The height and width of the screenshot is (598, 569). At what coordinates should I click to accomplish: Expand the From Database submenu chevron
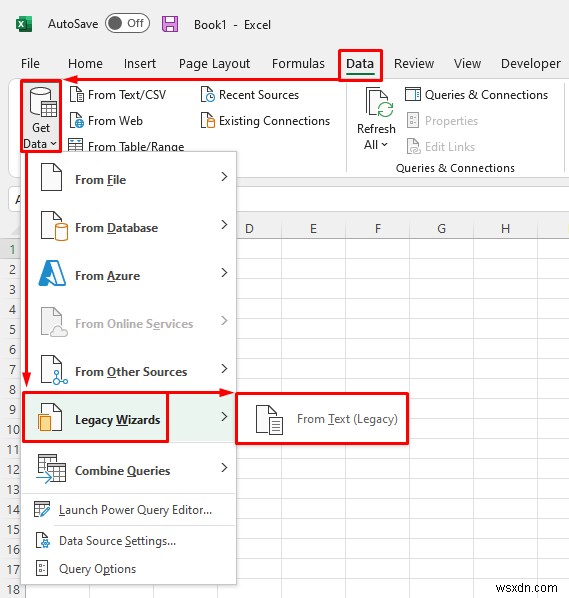point(224,225)
